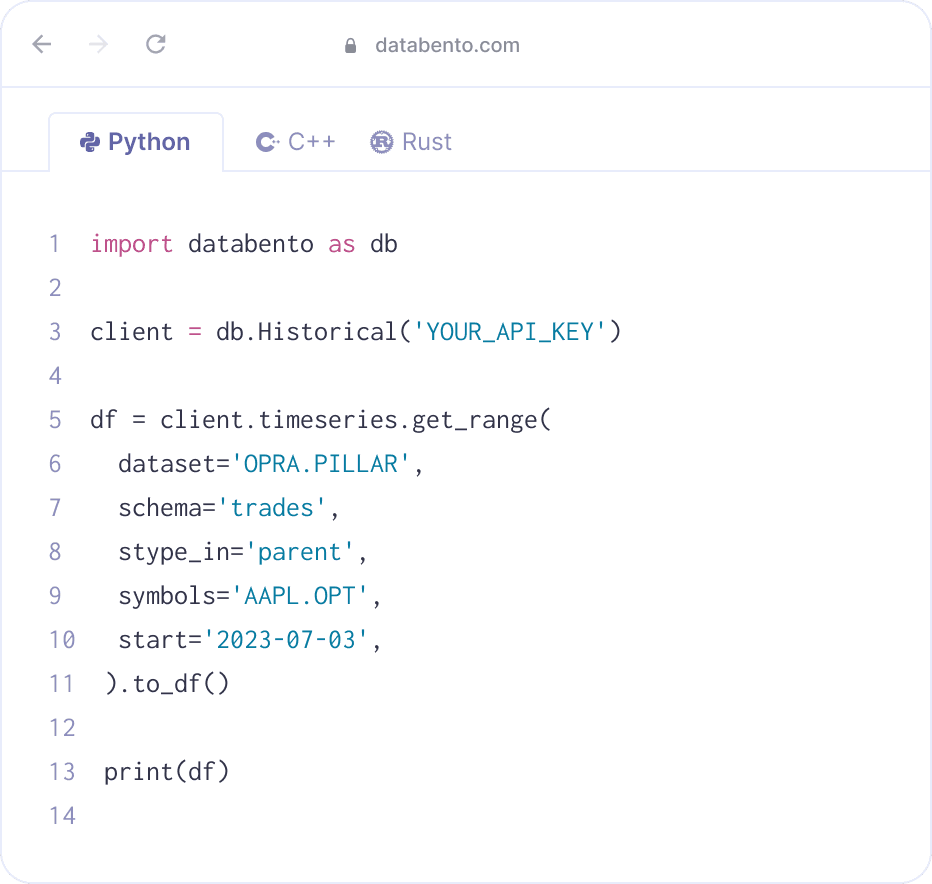Image resolution: width=932 pixels, height=884 pixels.
Task: Reload the page with the refresh icon
Action: [156, 44]
